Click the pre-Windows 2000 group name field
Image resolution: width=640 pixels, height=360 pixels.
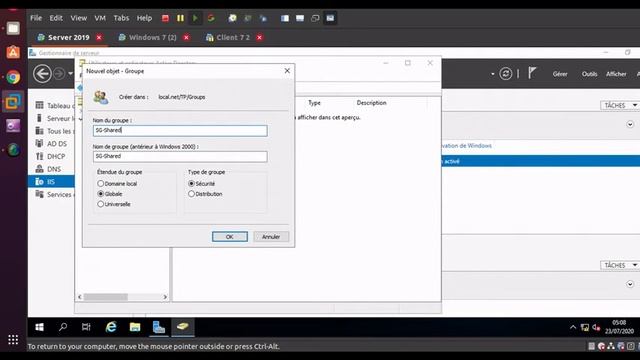[x=180, y=156]
